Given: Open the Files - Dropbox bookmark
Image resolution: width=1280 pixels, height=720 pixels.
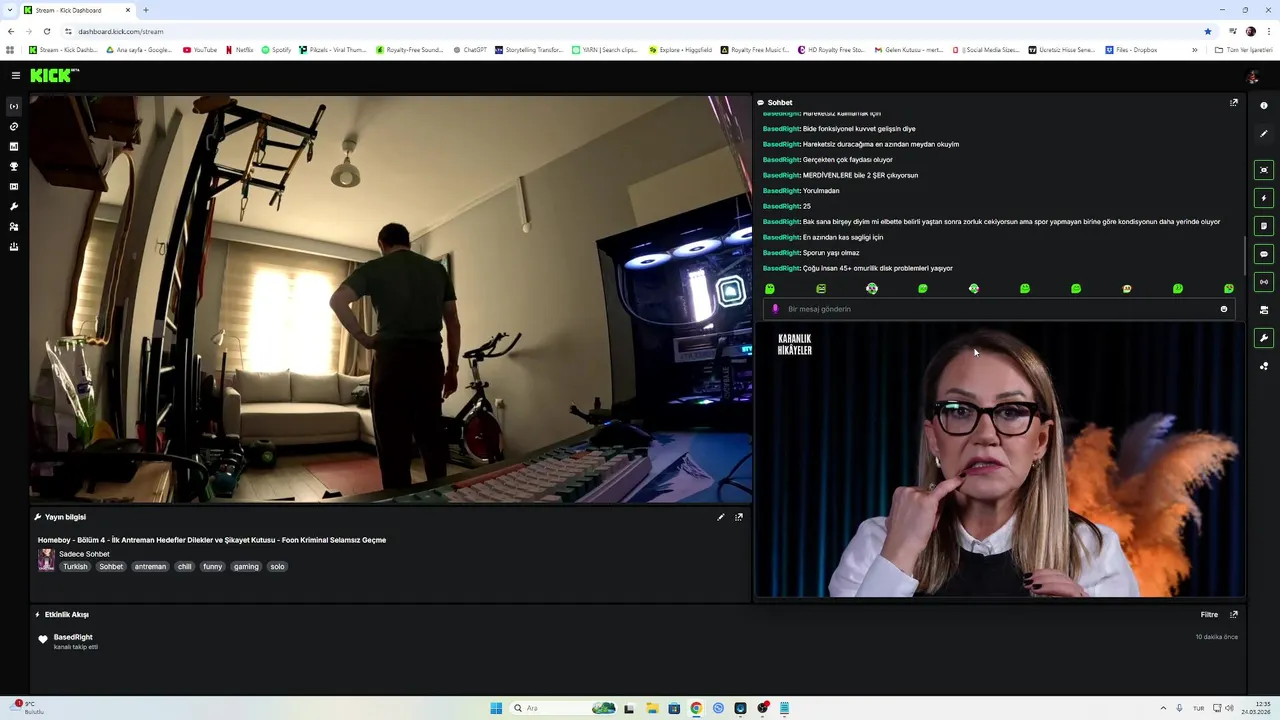Looking at the screenshot, I should tap(1131, 50).
